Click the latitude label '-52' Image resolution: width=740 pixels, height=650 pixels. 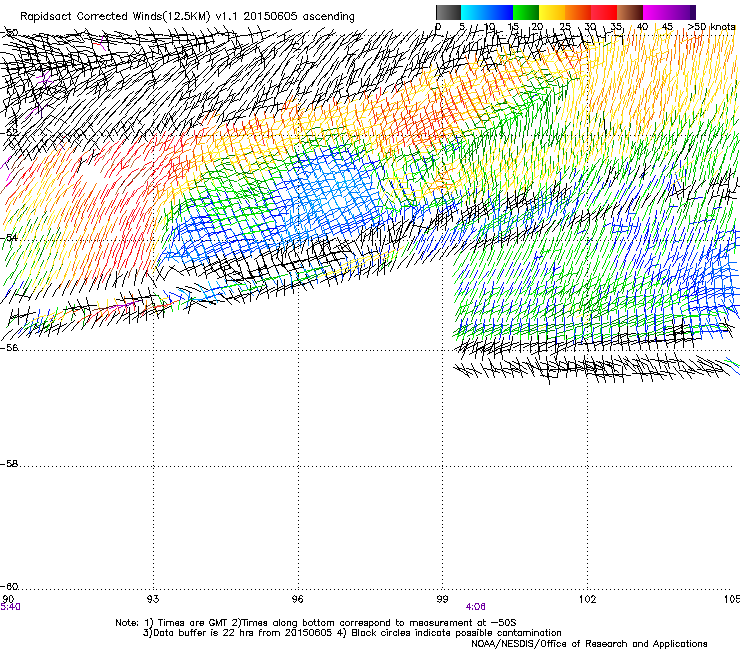click(x=9, y=133)
